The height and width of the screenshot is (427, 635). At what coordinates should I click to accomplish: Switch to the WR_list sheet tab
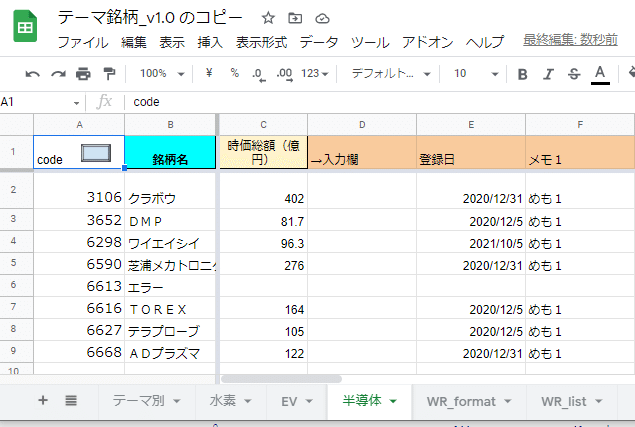pos(564,401)
